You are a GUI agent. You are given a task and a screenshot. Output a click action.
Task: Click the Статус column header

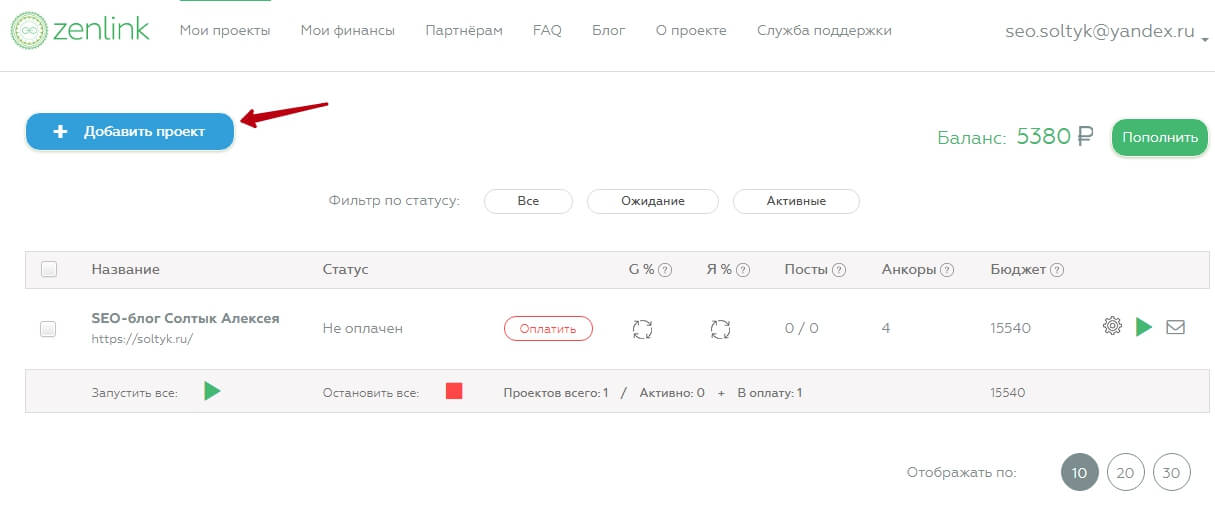click(345, 269)
